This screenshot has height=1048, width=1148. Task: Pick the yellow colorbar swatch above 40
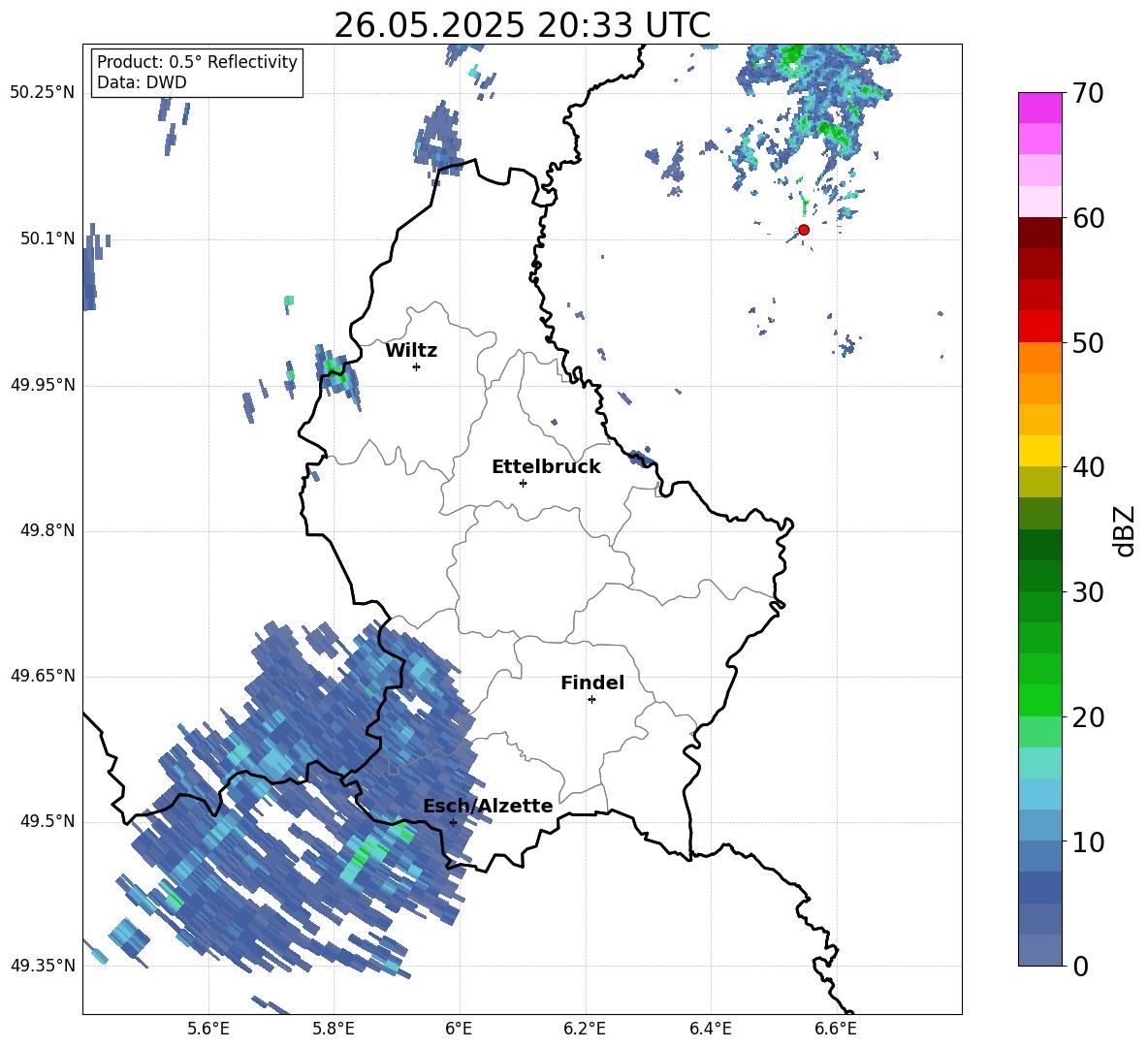coord(1039,451)
